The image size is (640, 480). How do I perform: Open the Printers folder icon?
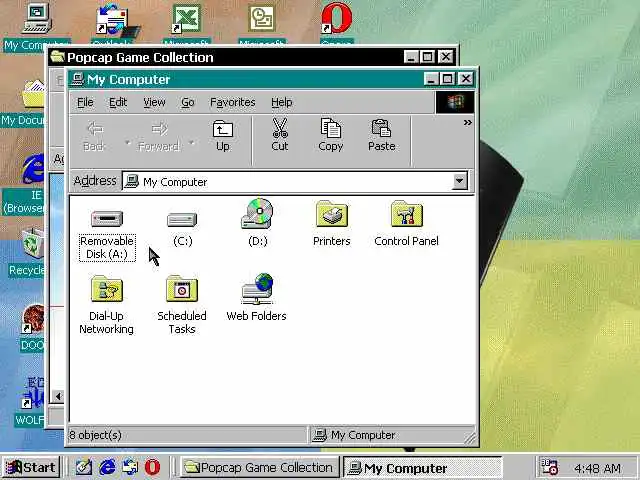(331, 213)
